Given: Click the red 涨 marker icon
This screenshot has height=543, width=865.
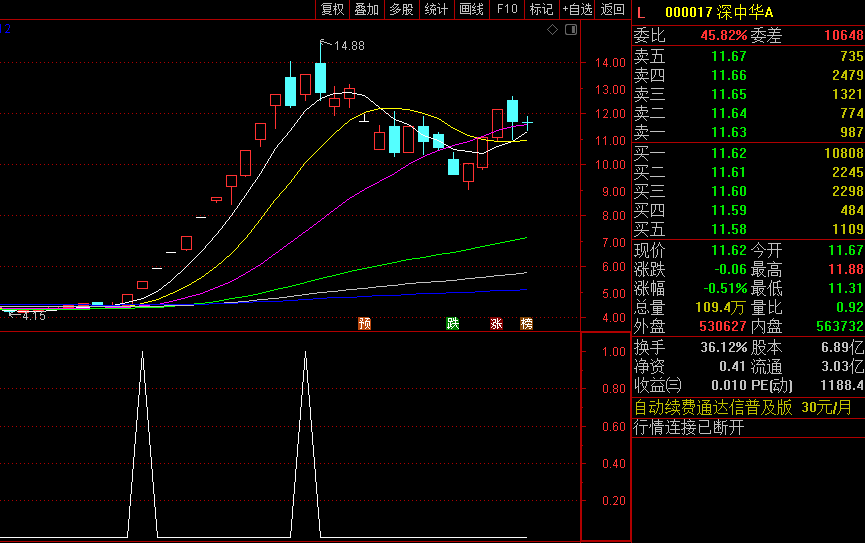Looking at the screenshot, I should [x=496, y=324].
